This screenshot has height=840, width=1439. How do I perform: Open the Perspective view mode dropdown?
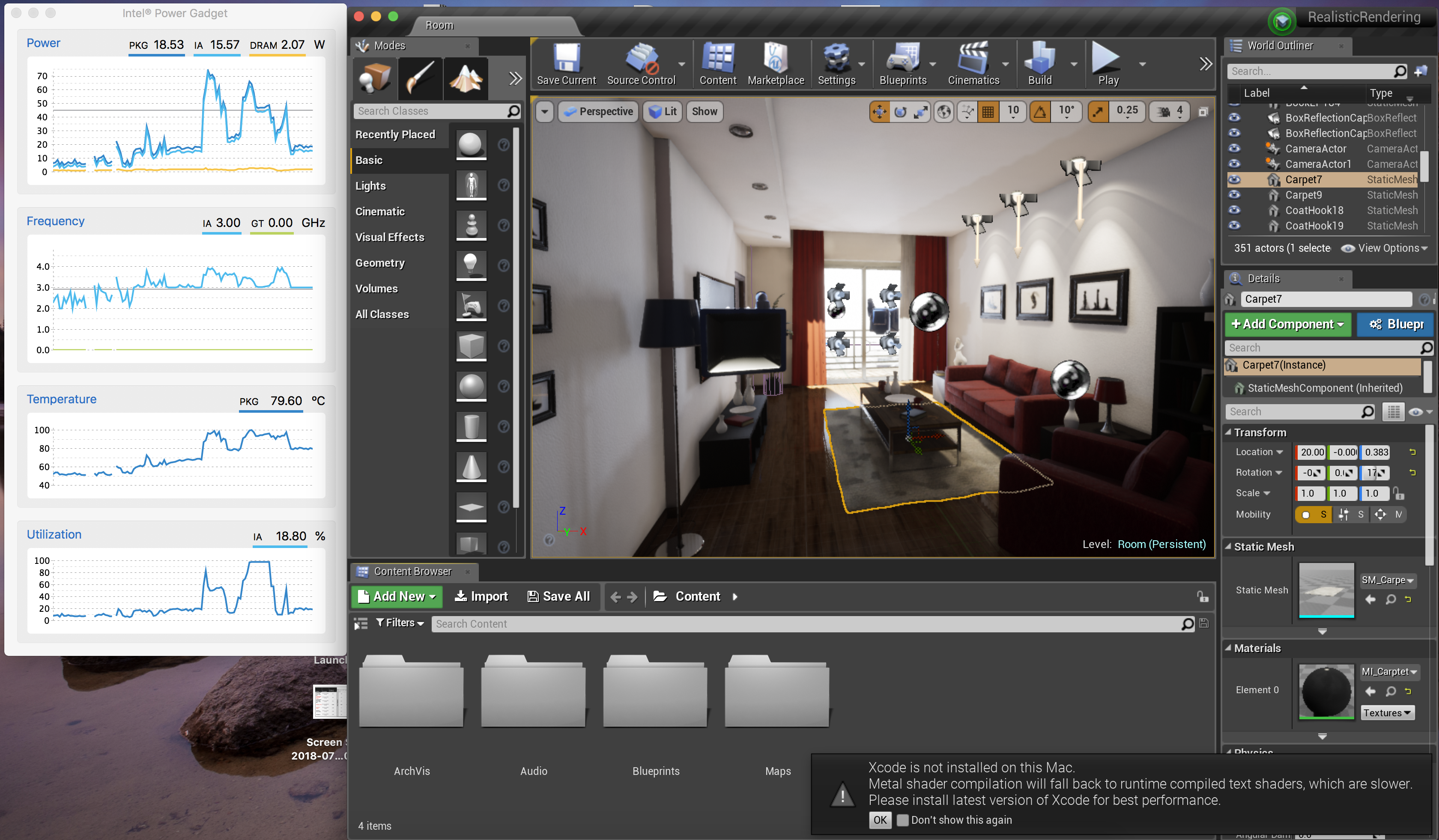click(x=598, y=112)
